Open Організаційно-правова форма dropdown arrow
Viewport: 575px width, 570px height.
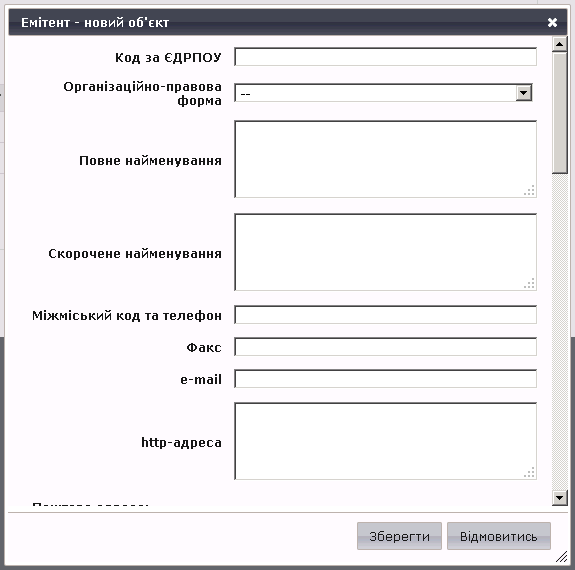pos(524,93)
